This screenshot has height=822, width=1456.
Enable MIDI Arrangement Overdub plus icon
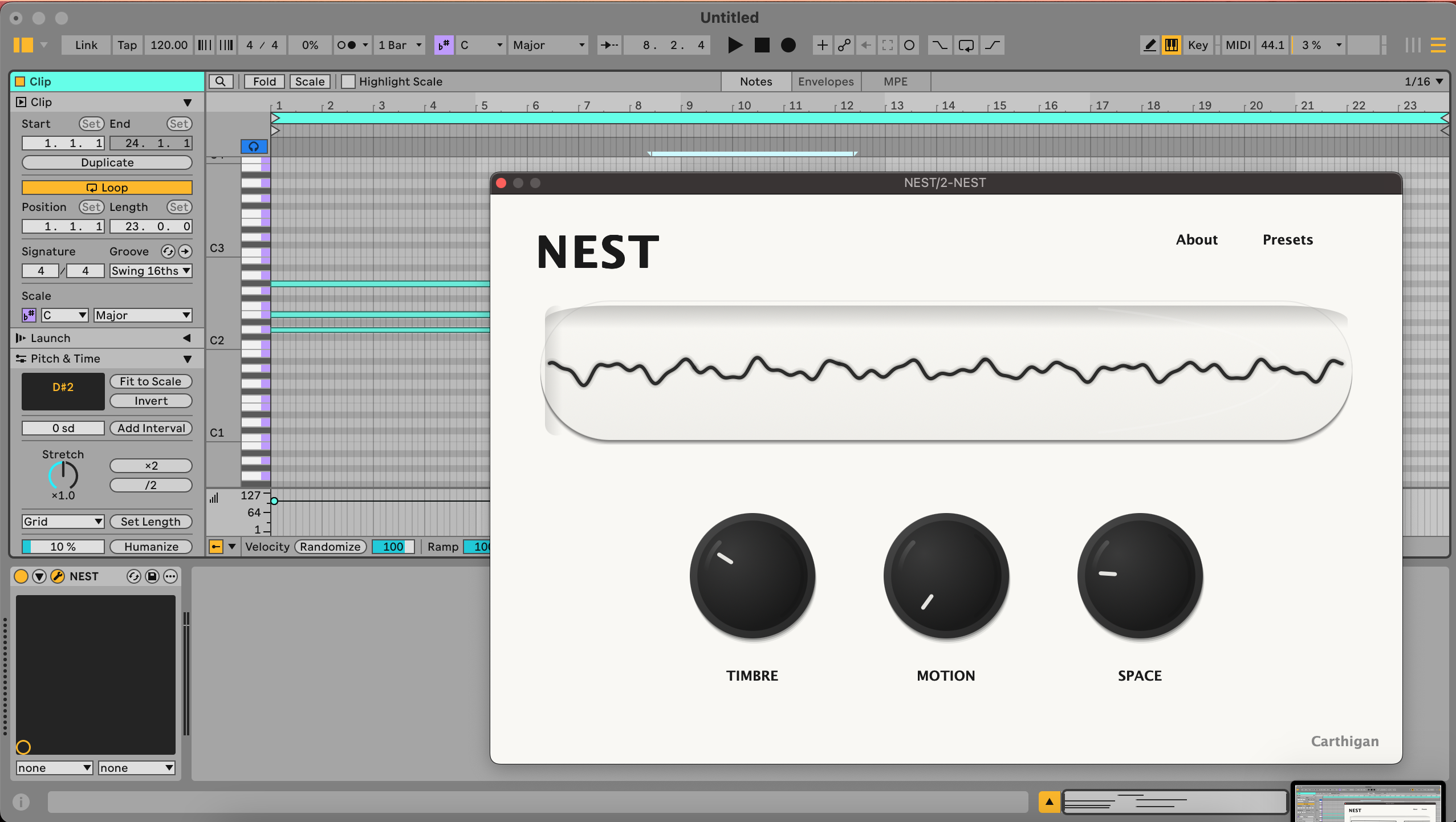822,45
